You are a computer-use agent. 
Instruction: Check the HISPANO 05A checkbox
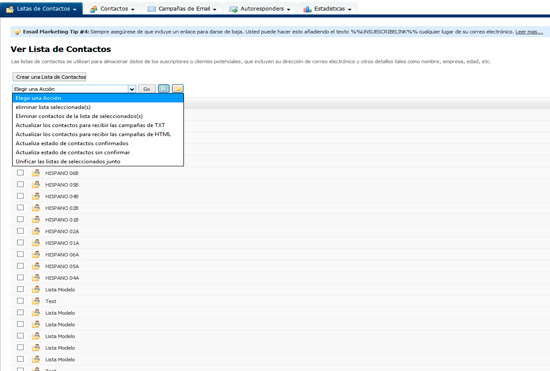click(x=20, y=266)
